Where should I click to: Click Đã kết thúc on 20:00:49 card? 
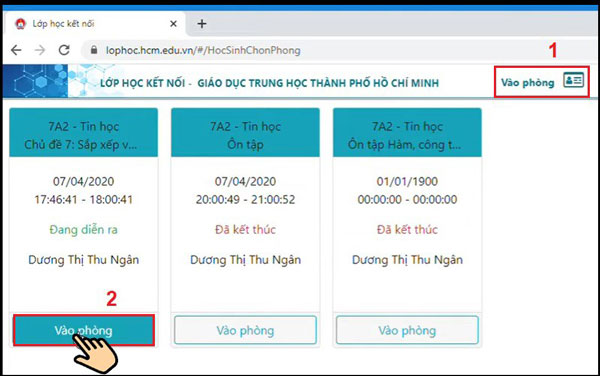point(245,230)
